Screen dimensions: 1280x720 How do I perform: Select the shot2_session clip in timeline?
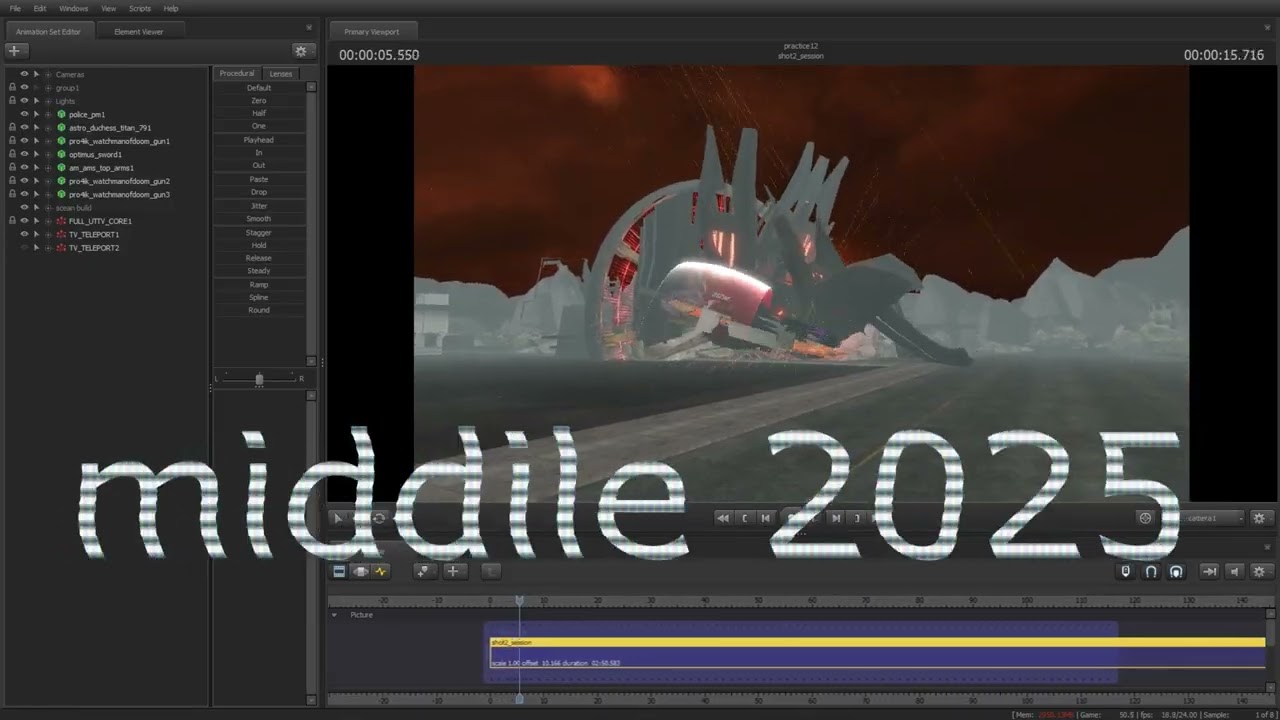click(x=877, y=653)
